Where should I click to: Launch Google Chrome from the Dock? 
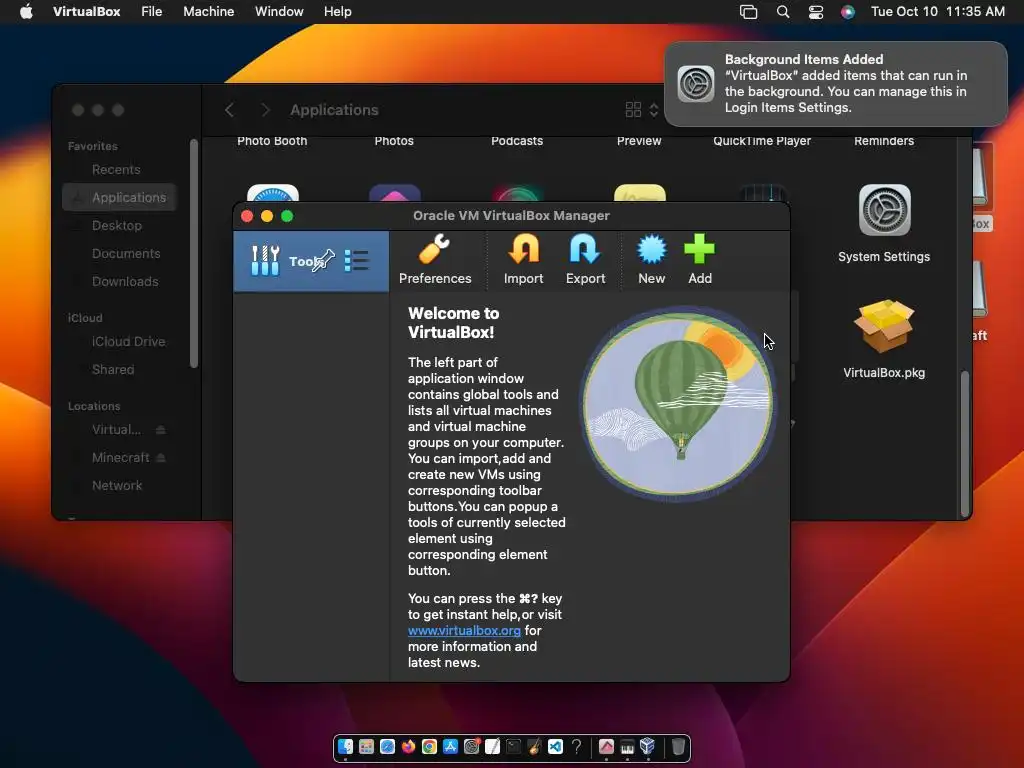pyautogui.click(x=429, y=746)
